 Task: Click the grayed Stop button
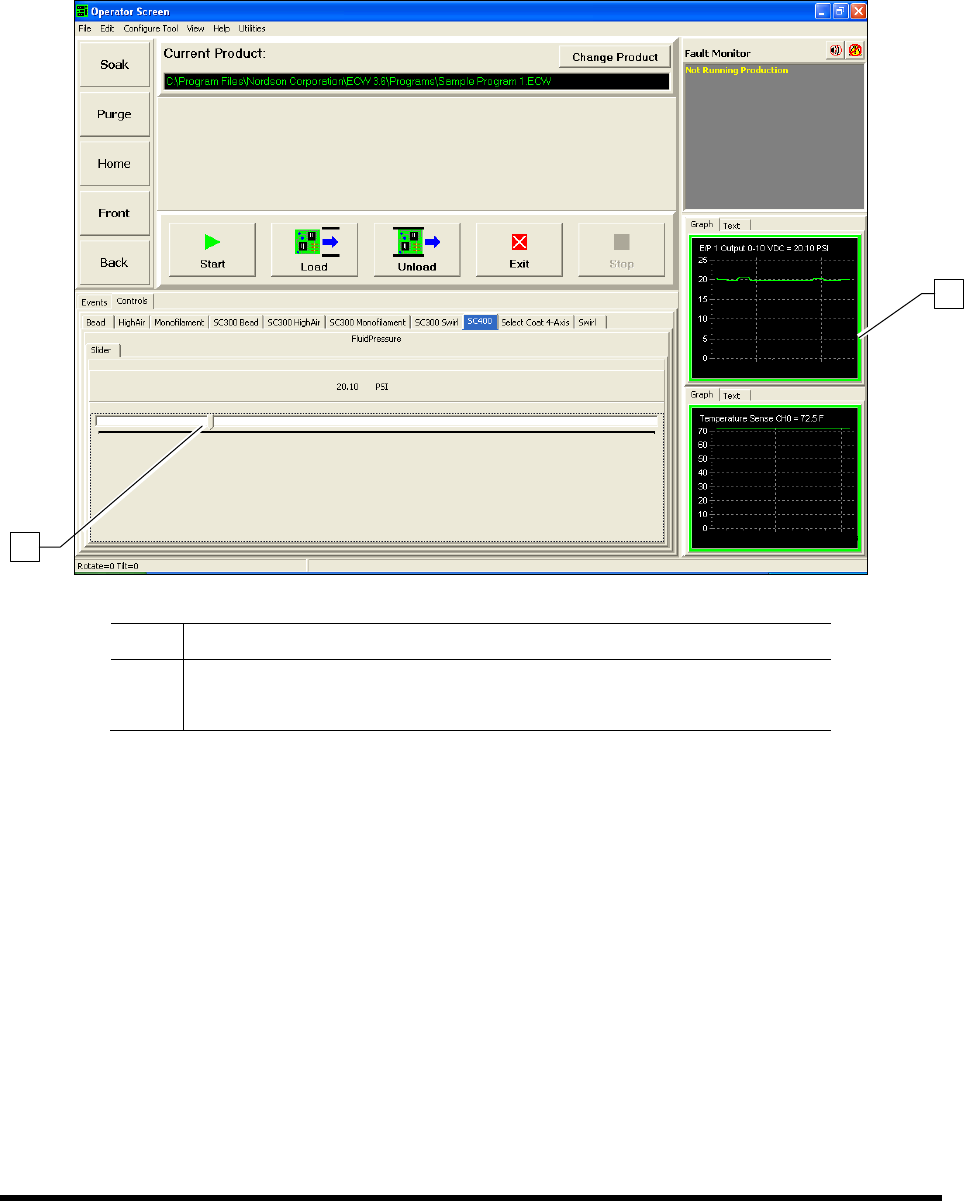tap(621, 249)
